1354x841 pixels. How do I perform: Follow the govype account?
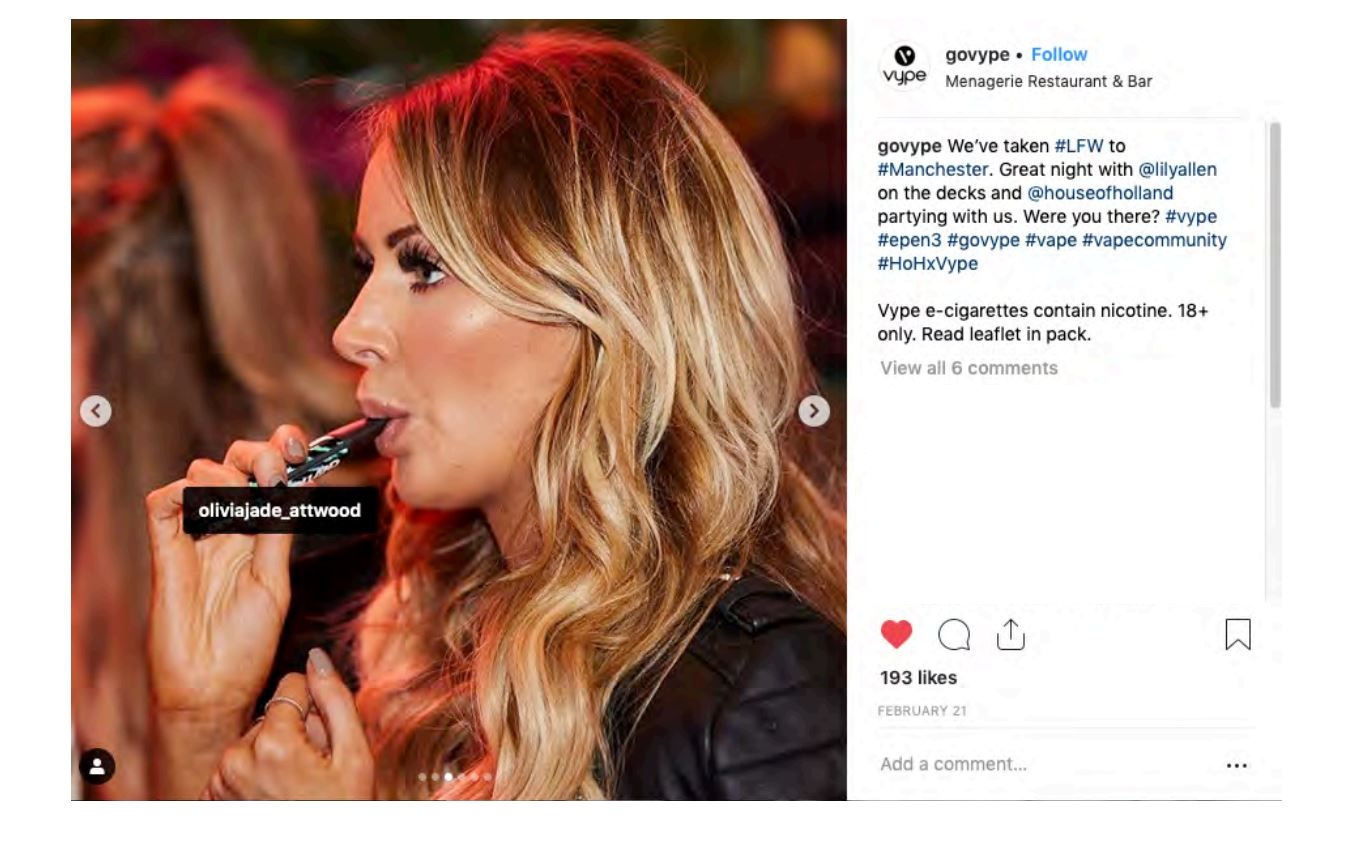pos(1059,55)
